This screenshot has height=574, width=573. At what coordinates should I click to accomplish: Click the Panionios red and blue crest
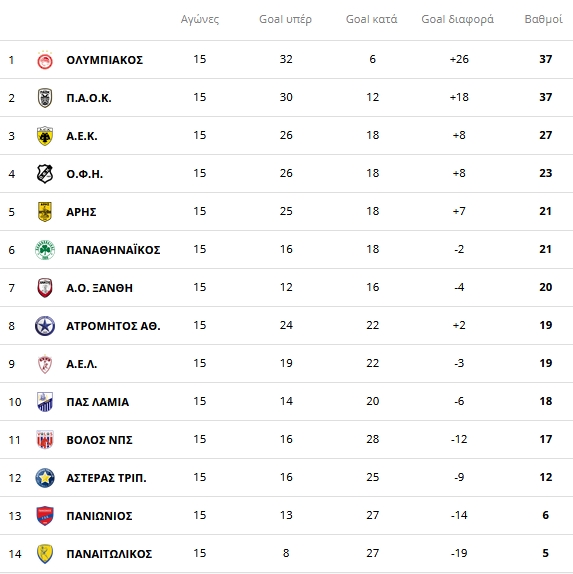pyautogui.click(x=45, y=516)
